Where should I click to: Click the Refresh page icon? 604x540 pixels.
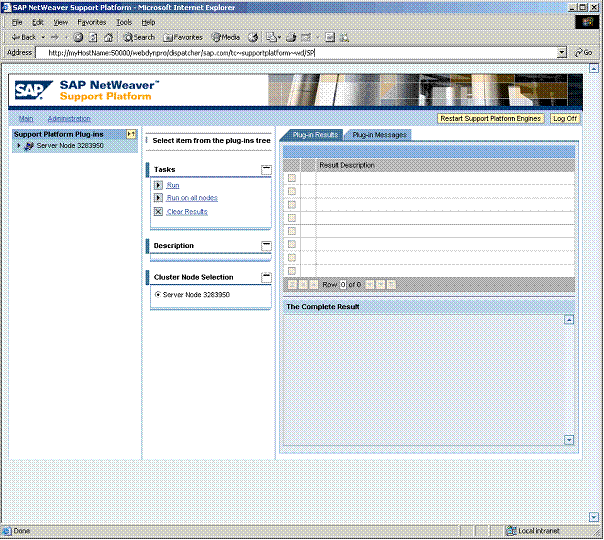tap(93, 37)
